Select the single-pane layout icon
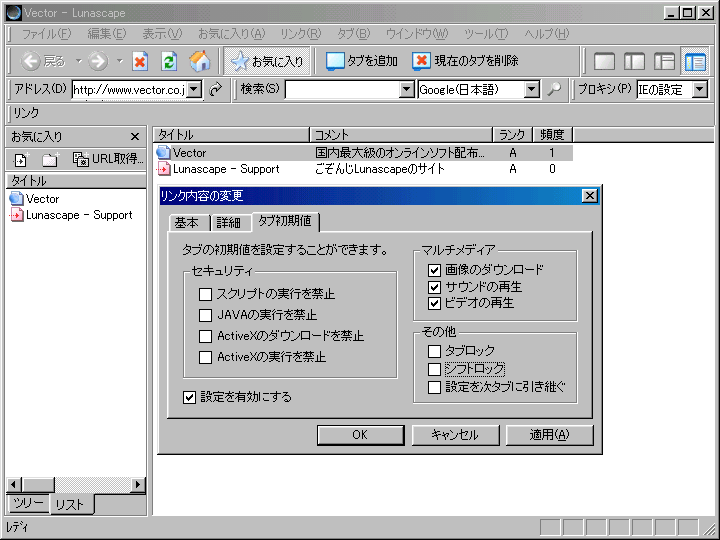 pos(604,61)
